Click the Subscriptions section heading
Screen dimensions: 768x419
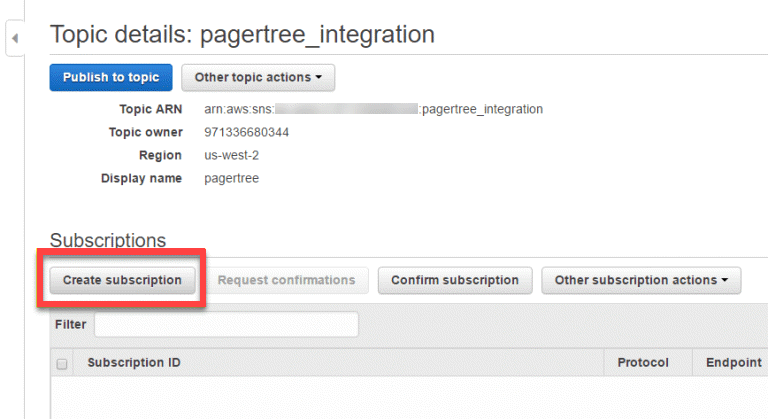108,240
